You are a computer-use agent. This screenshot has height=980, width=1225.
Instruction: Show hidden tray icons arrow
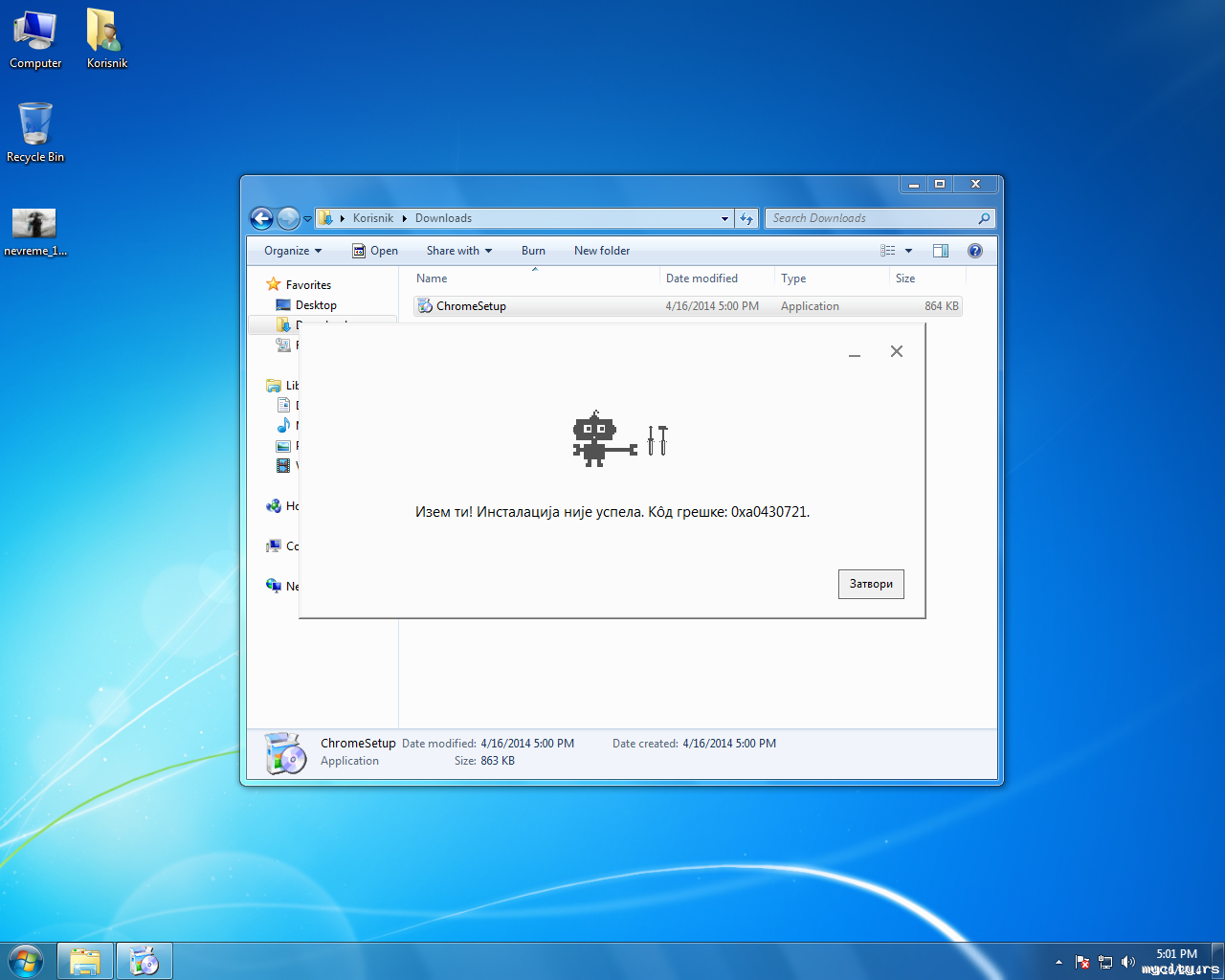(x=1058, y=962)
